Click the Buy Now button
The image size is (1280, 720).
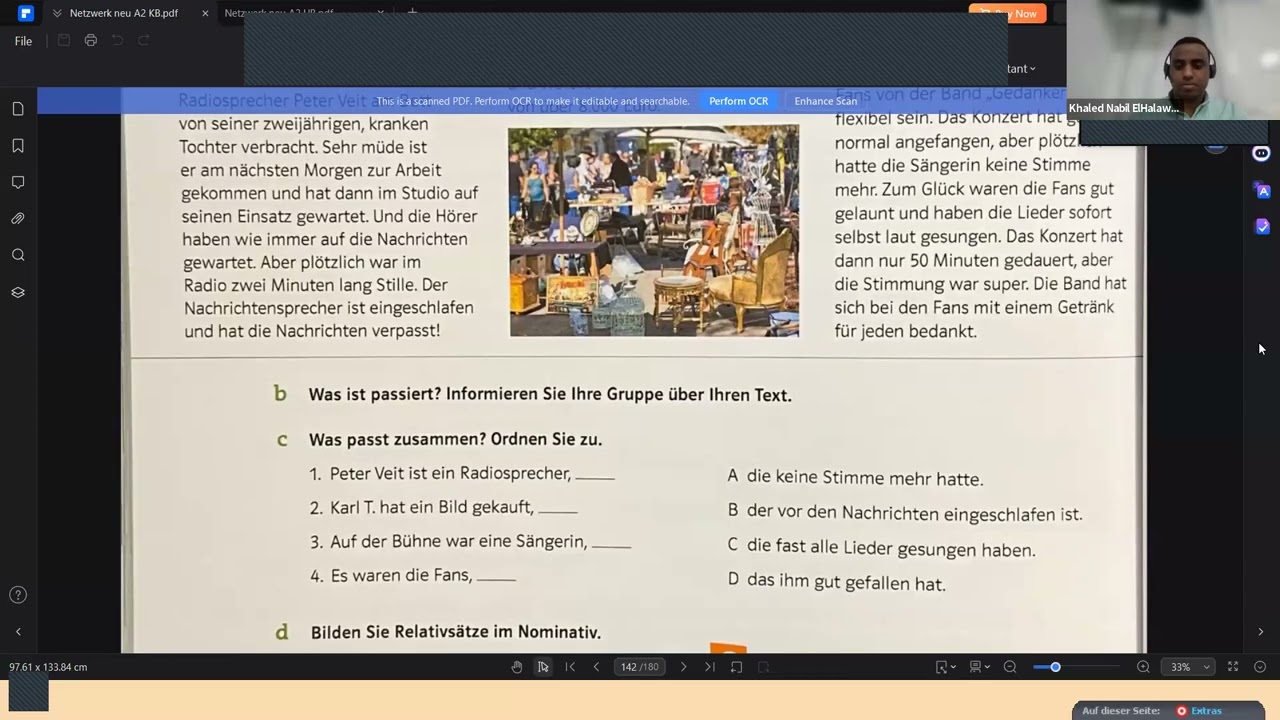coord(1007,13)
